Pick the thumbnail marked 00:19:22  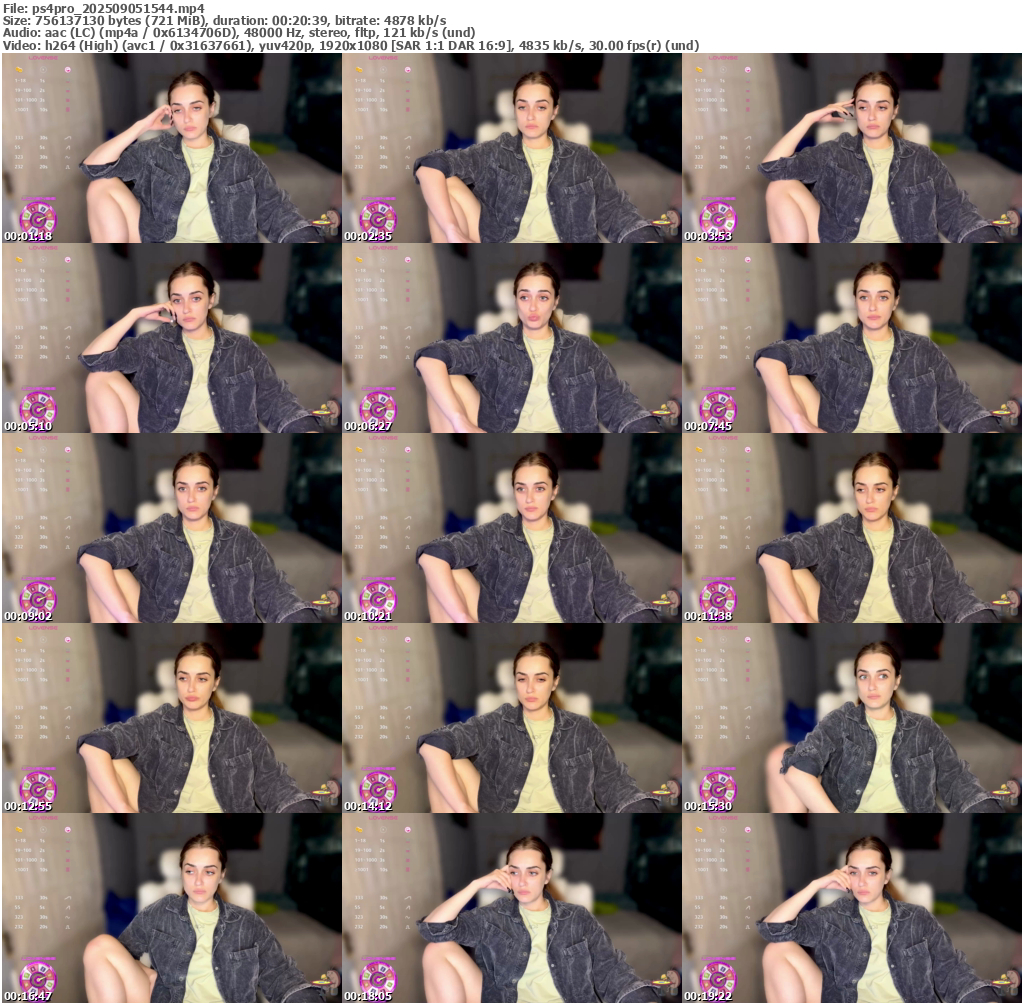point(852,908)
